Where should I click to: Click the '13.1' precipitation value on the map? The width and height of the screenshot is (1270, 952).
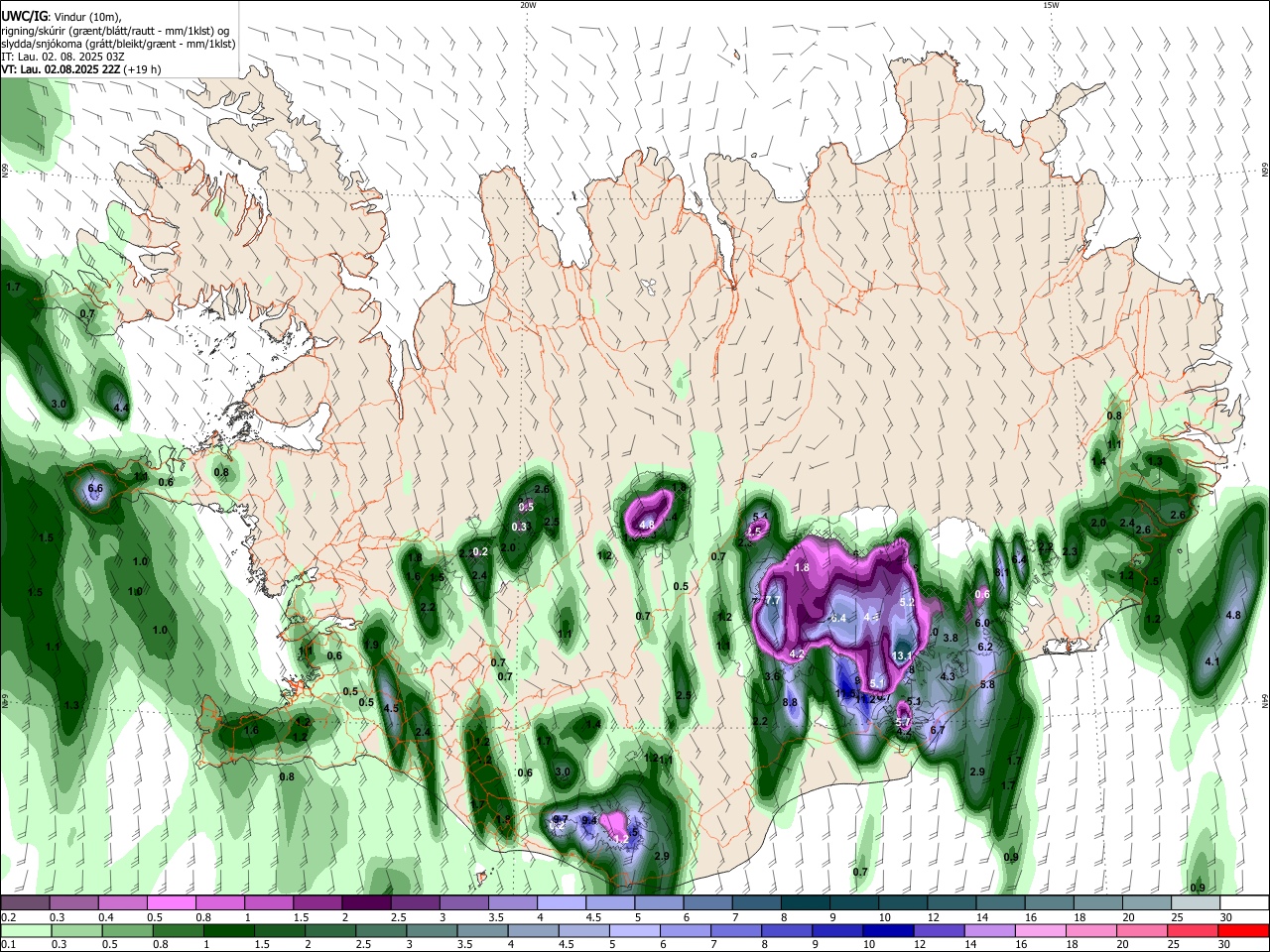click(x=903, y=656)
